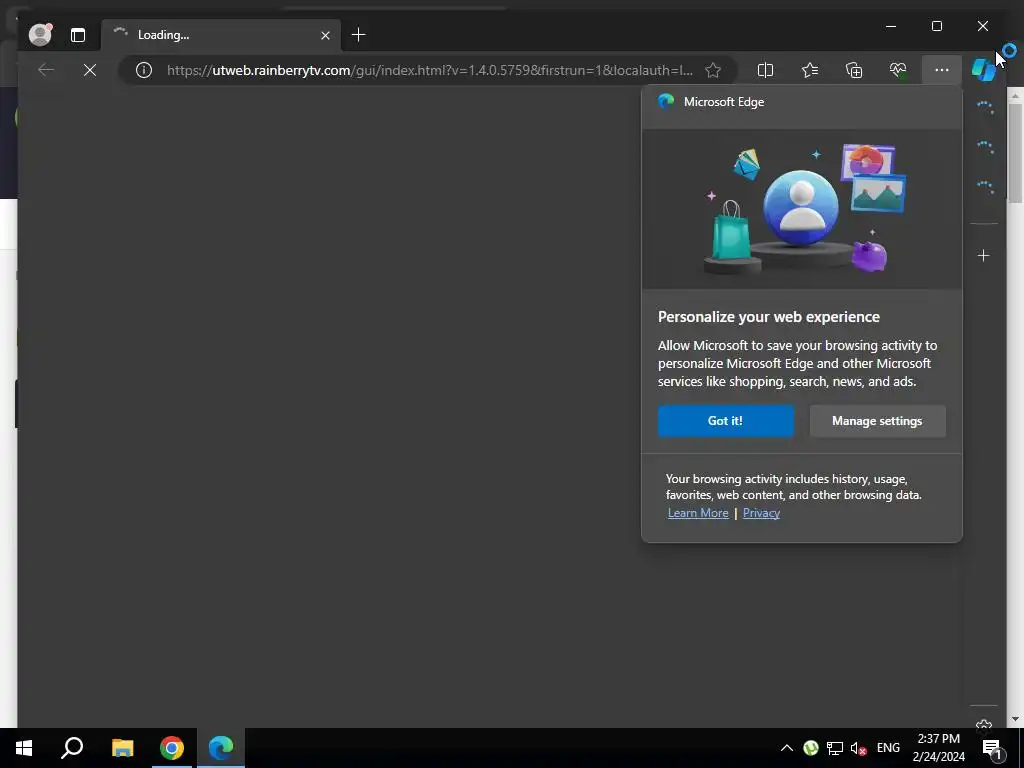Open the uTorrent tray icon
This screenshot has width=1024, height=768.
coord(810,748)
